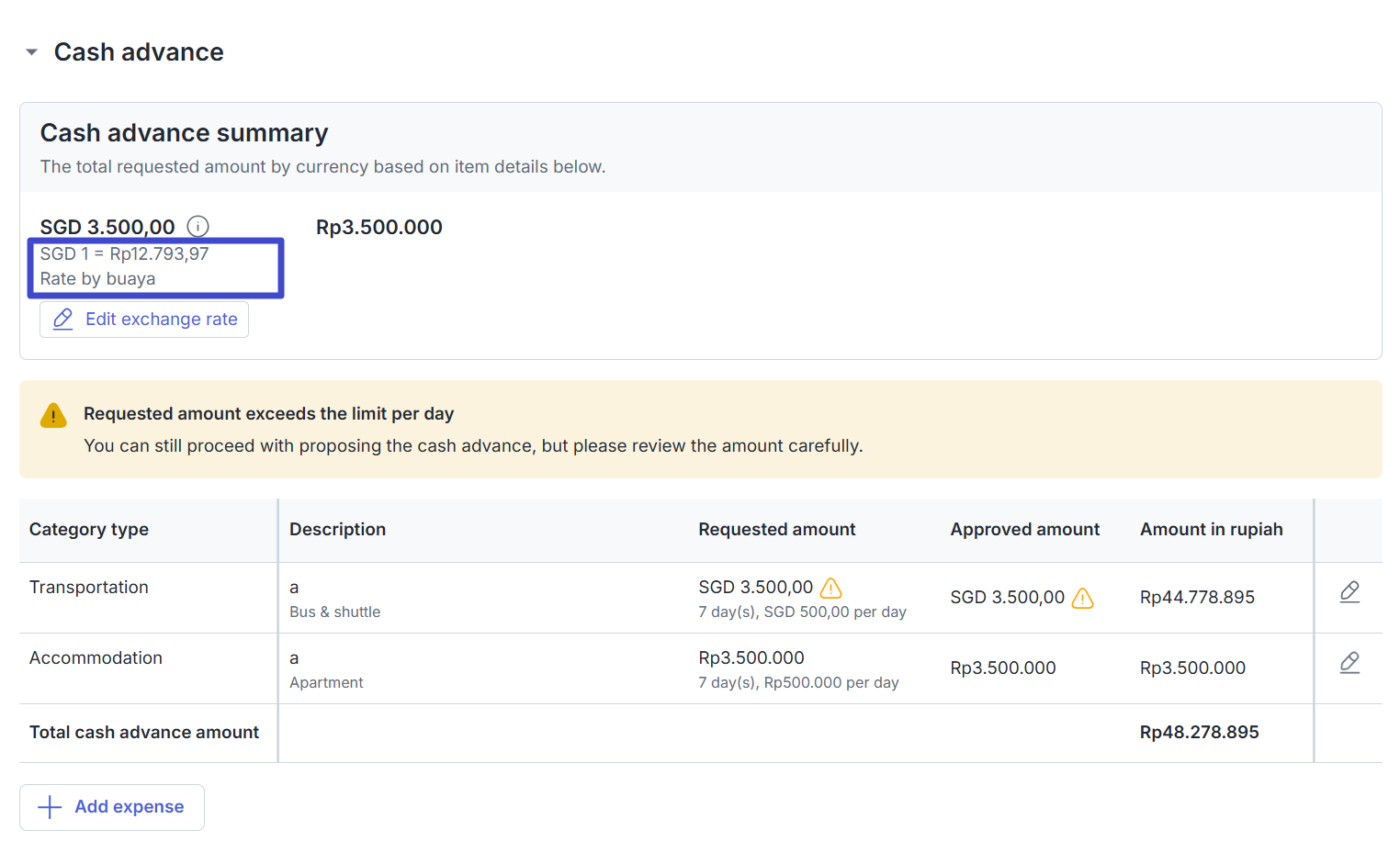The height and width of the screenshot is (864, 1400).
Task: Click the Requested amount column header
Action: click(776, 530)
